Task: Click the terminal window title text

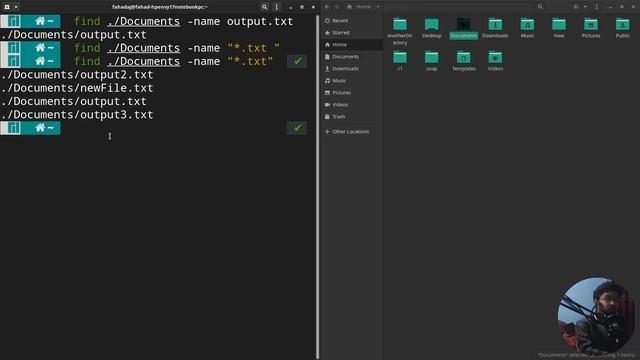Action: coord(160,7)
